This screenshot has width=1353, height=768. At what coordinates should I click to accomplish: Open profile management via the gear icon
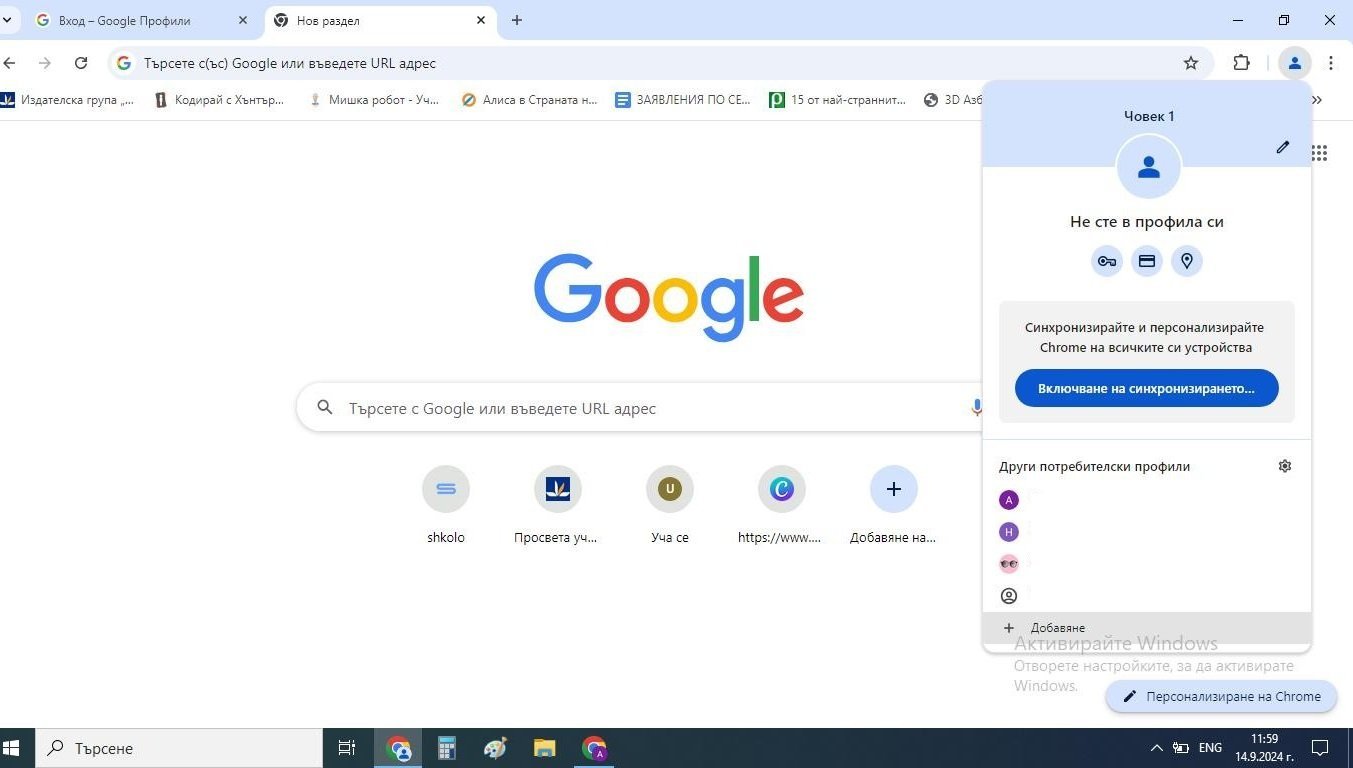pyautogui.click(x=1285, y=466)
